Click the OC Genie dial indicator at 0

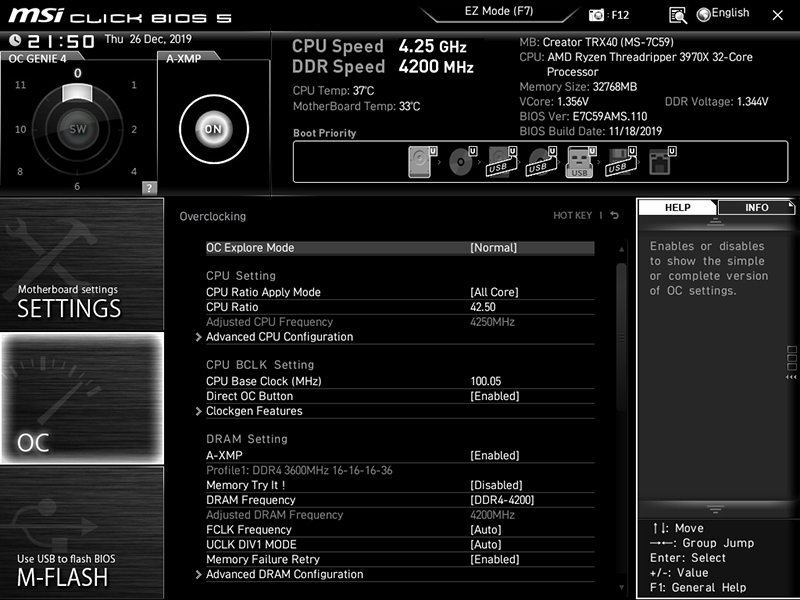tap(78, 92)
